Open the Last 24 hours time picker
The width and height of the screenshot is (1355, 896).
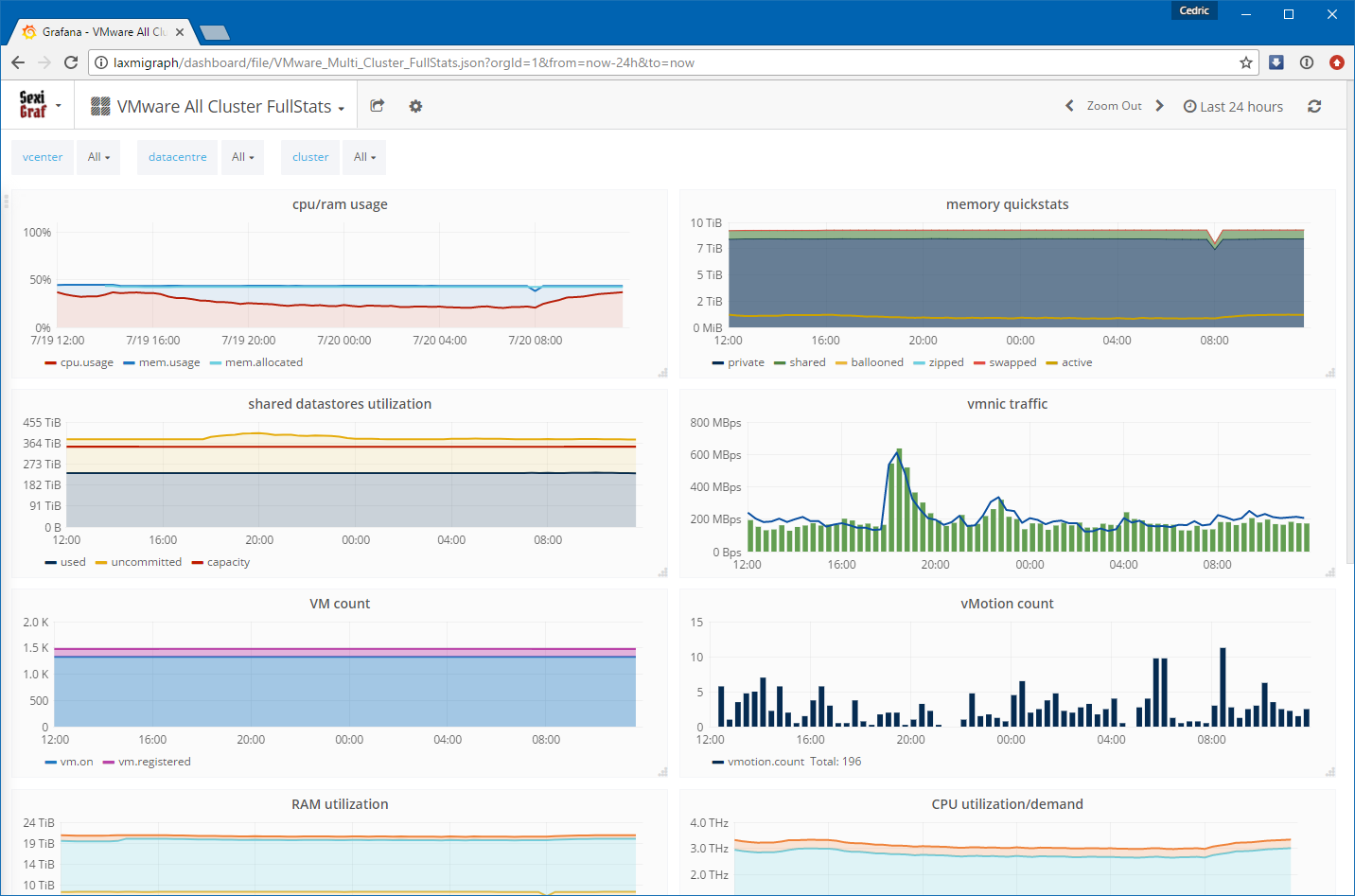1233,107
